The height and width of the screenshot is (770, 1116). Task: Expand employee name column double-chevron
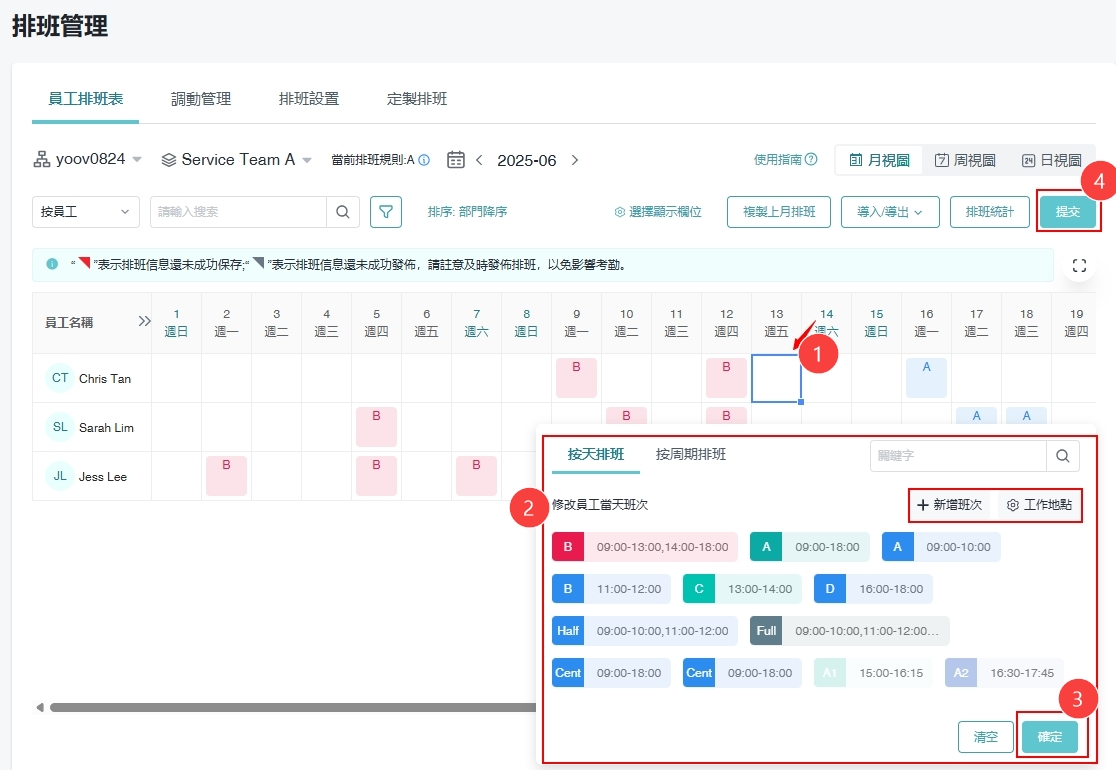click(x=144, y=322)
